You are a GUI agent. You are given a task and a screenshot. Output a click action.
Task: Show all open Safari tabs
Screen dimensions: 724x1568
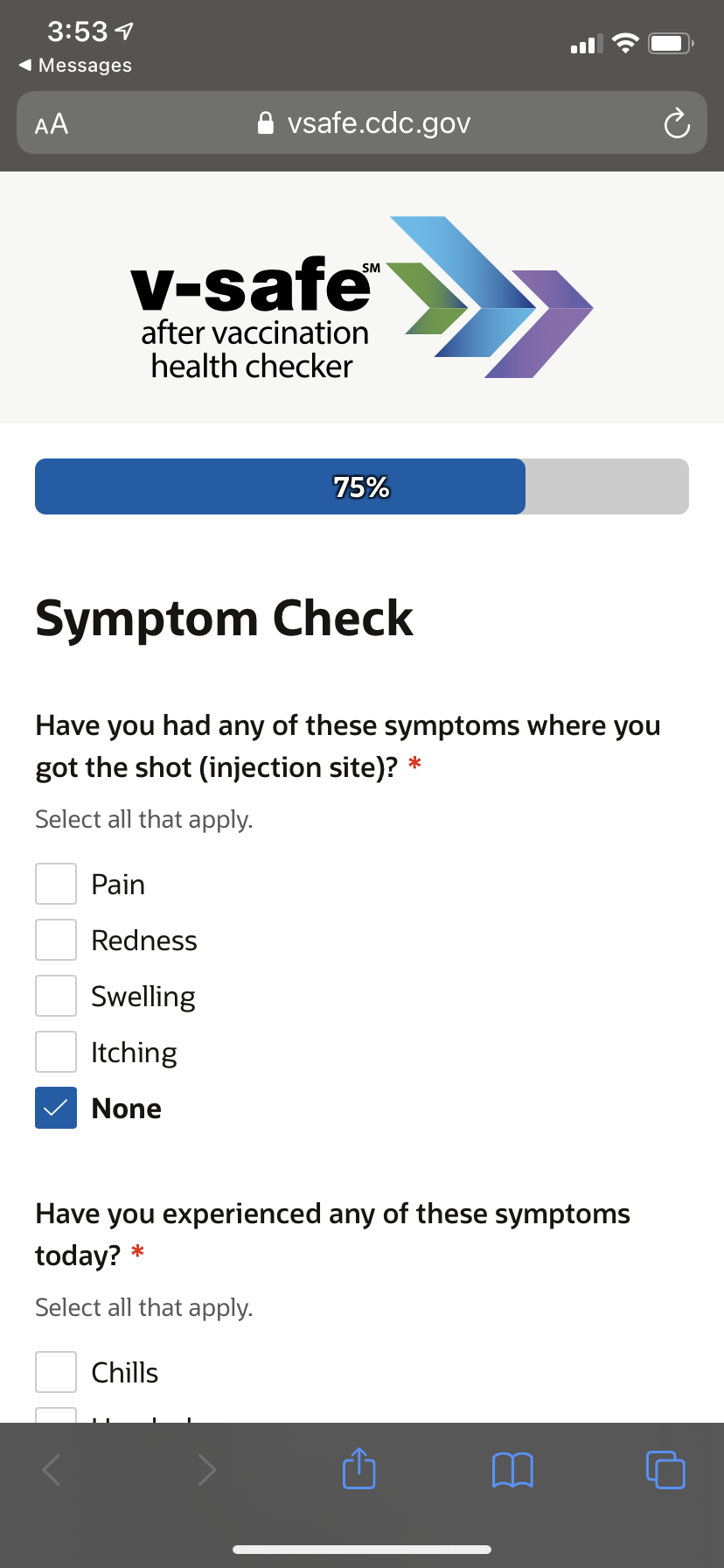tap(665, 1470)
